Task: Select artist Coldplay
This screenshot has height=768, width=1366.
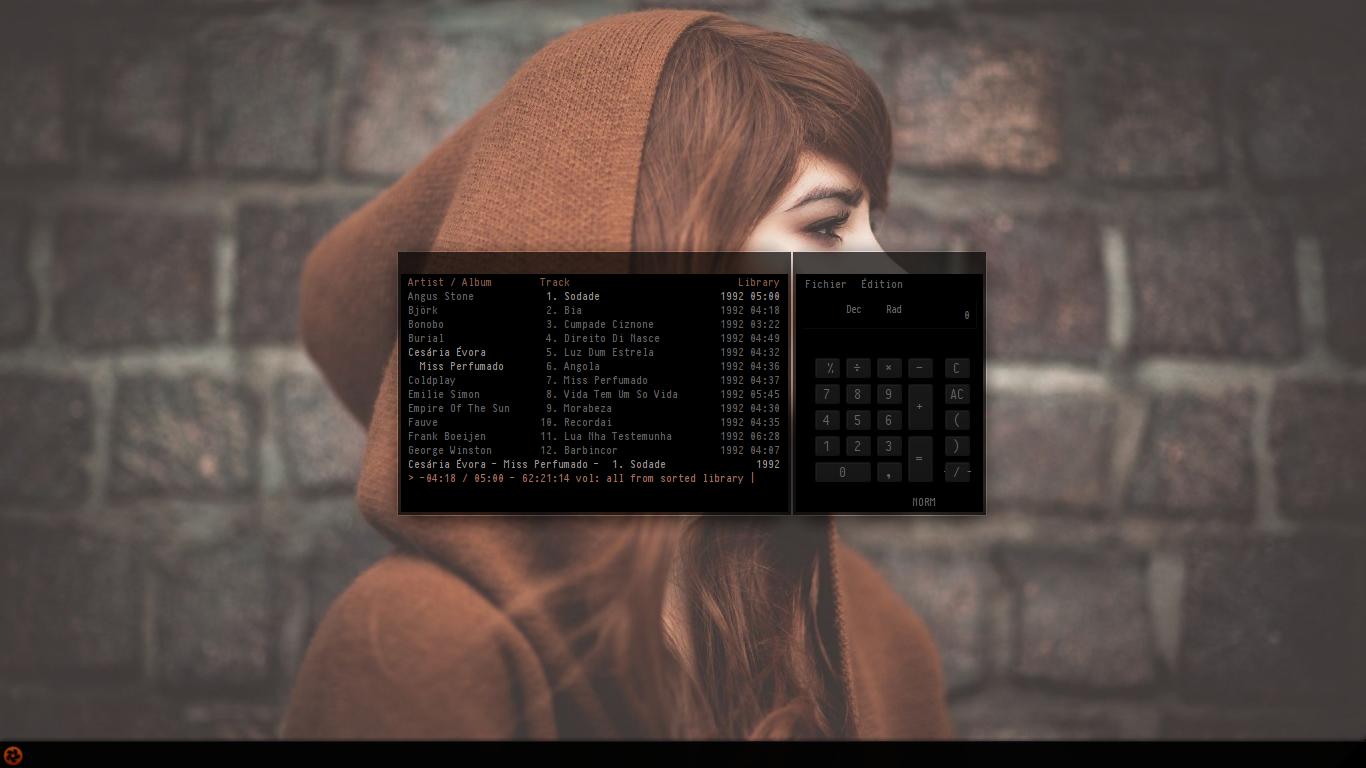Action: (432, 380)
